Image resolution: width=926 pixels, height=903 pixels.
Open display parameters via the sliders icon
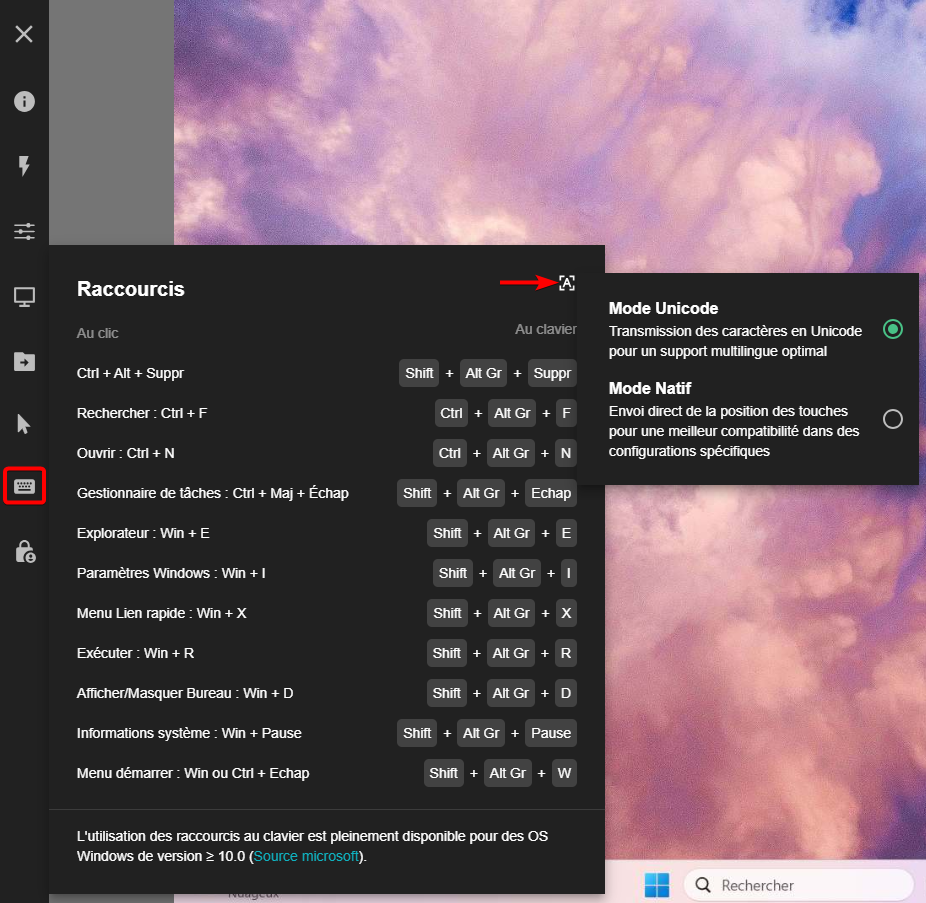(x=23, y=231)
